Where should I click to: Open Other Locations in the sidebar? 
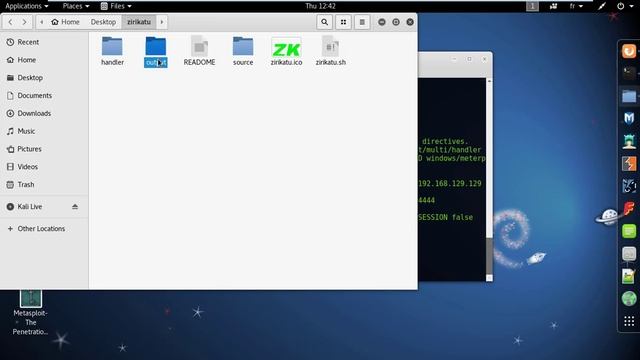(x=44, y=229)
